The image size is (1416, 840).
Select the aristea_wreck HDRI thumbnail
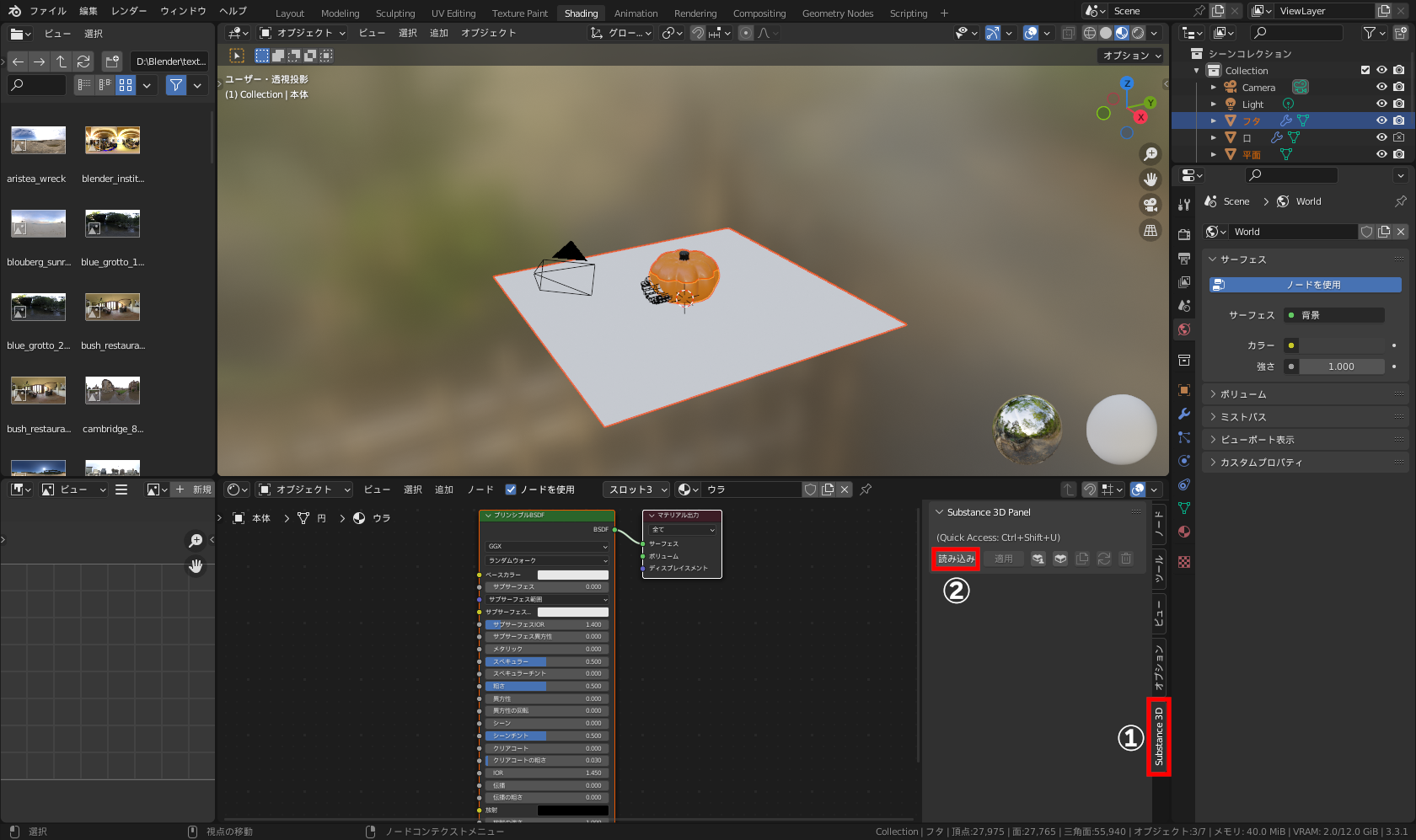tap(37, 140)
